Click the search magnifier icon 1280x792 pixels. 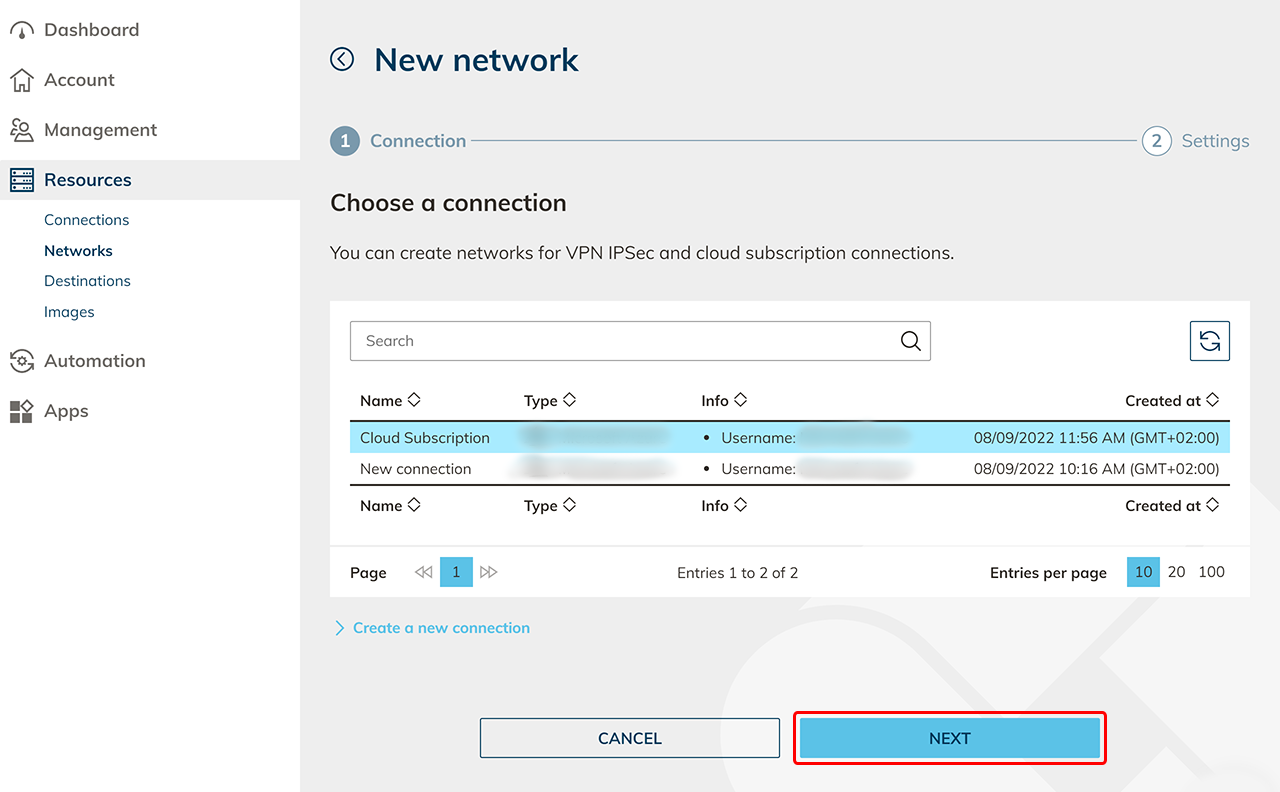(910, 341)
